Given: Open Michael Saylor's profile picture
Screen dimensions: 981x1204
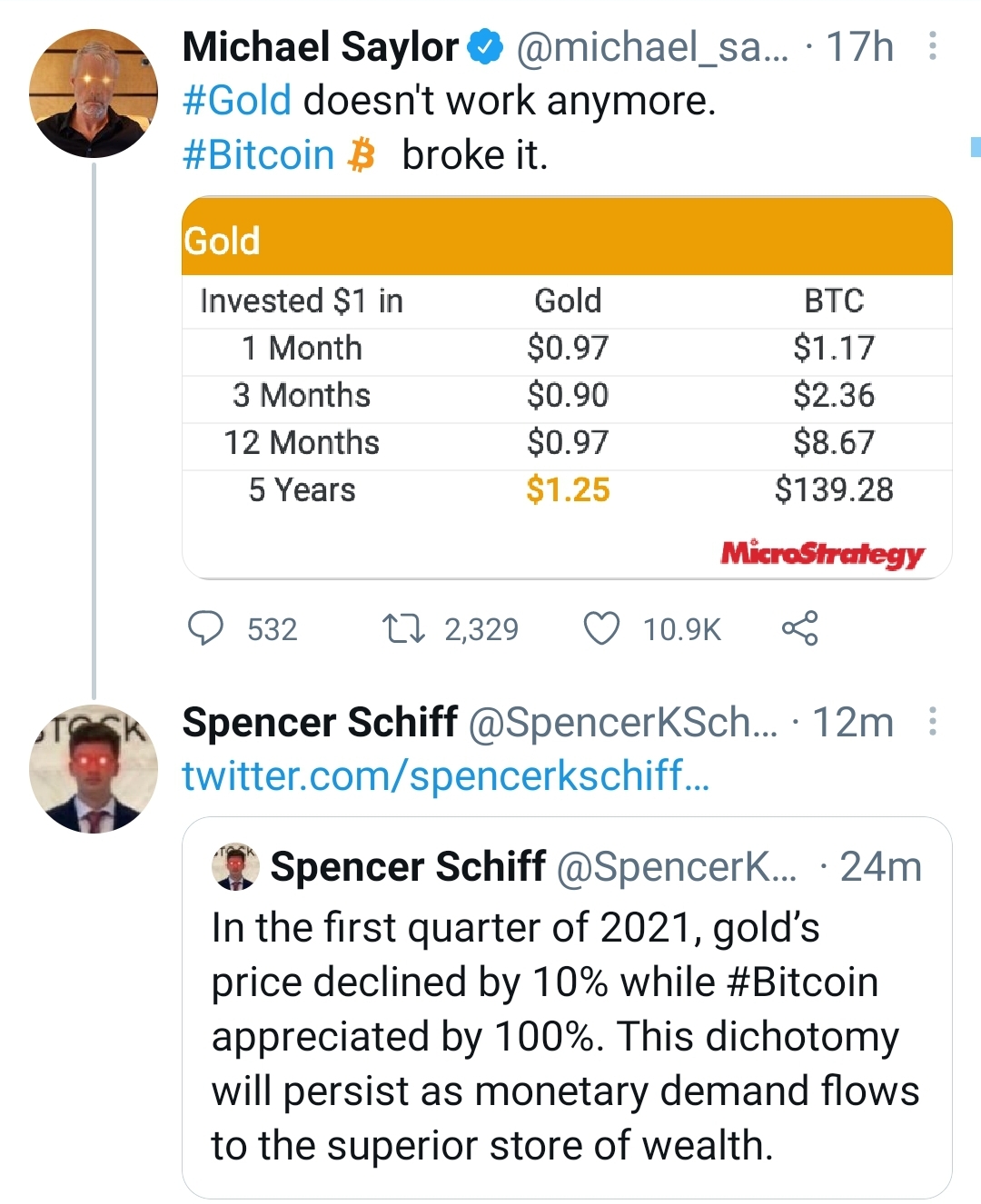Looking at the screenshot, I should (94, 94).
